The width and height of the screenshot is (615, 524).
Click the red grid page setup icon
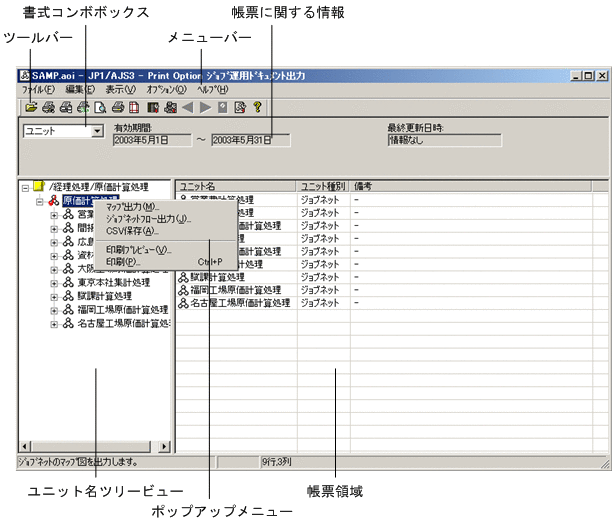pos(134,107)
